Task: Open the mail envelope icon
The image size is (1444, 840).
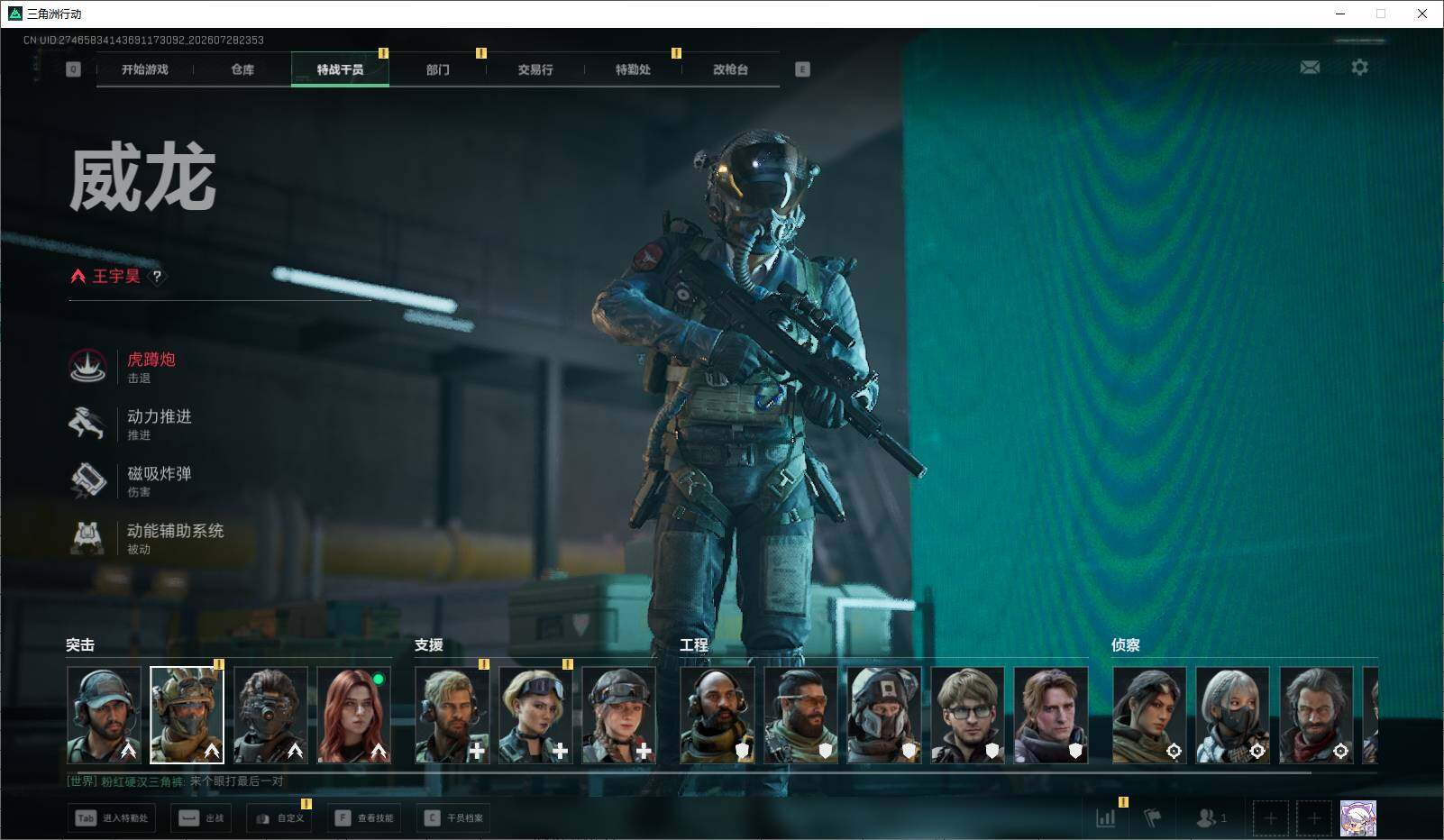Action: [1310, 68]
